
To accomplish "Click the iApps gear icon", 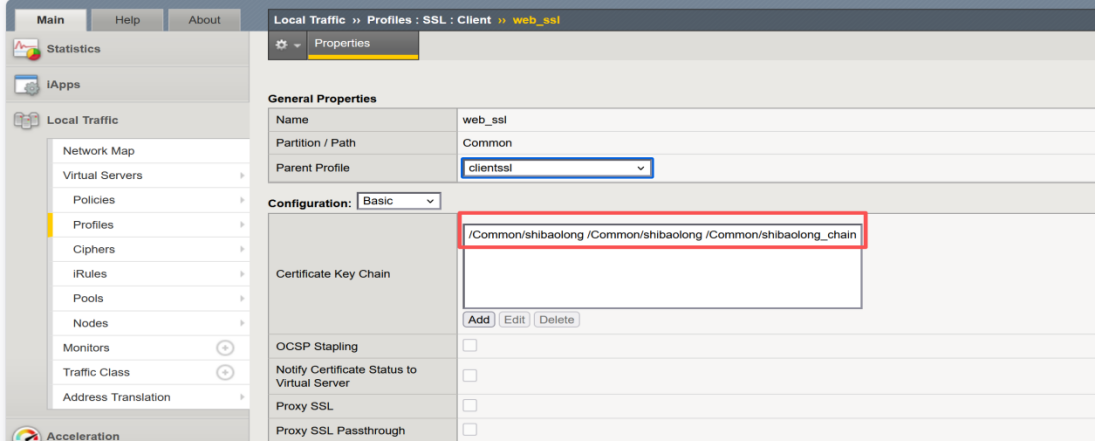I will 27,85.
